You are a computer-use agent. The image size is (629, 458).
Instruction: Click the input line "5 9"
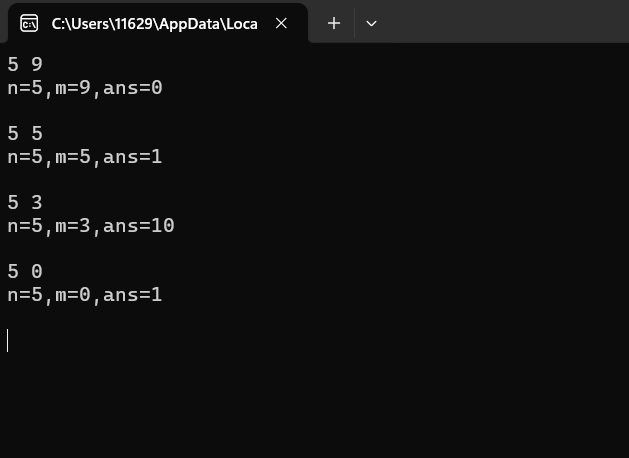[x=25, y=65]
